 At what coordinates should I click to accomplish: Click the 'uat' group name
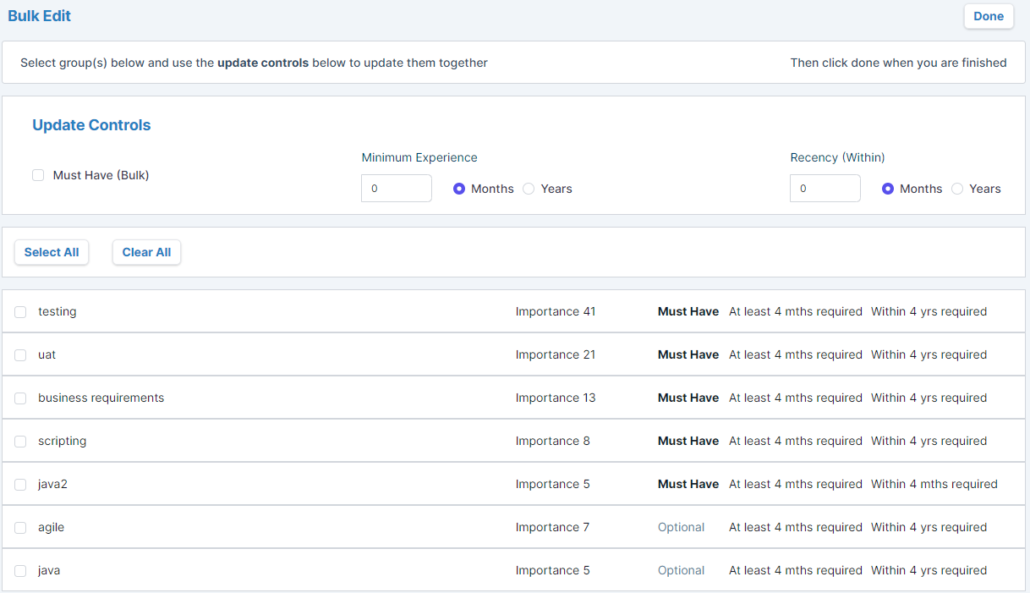pyautogui.click(x=47, y=355)
